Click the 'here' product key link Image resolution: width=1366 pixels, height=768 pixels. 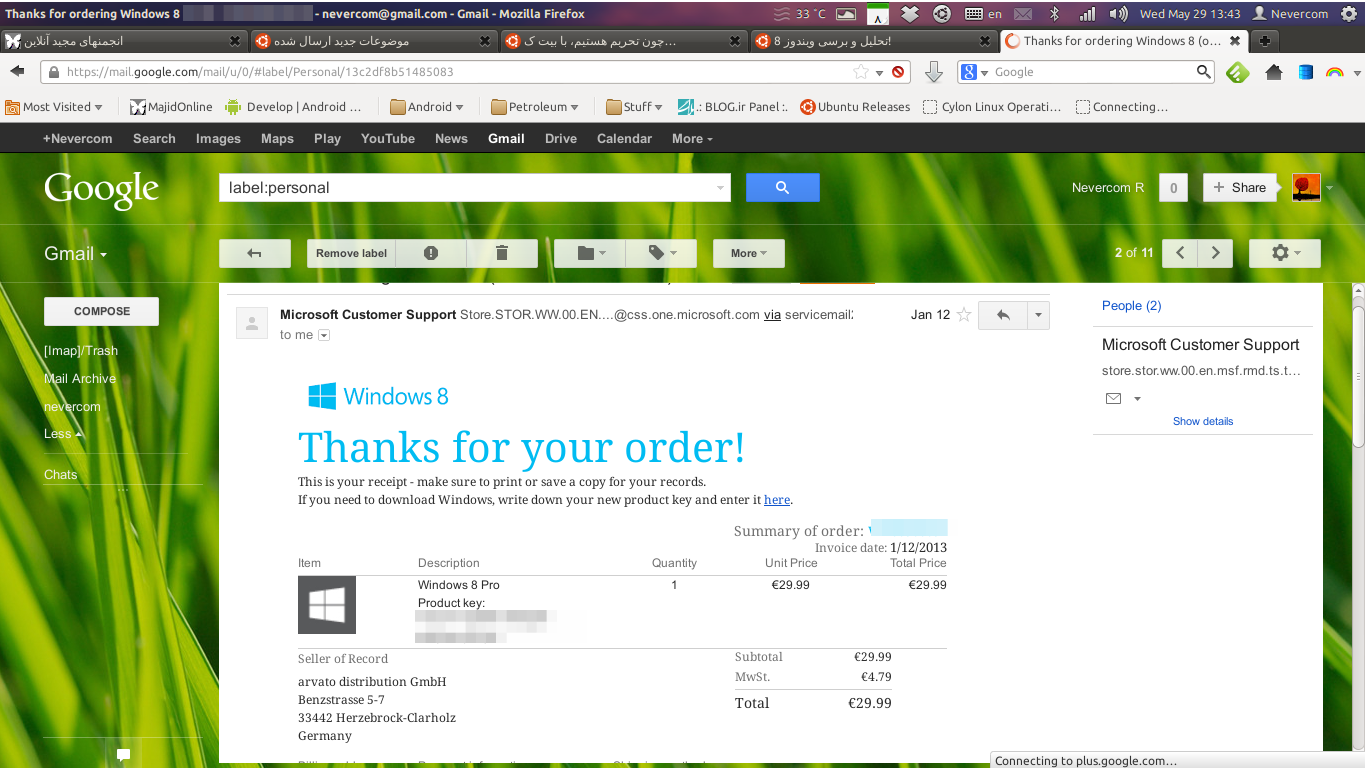click(777, 500)
